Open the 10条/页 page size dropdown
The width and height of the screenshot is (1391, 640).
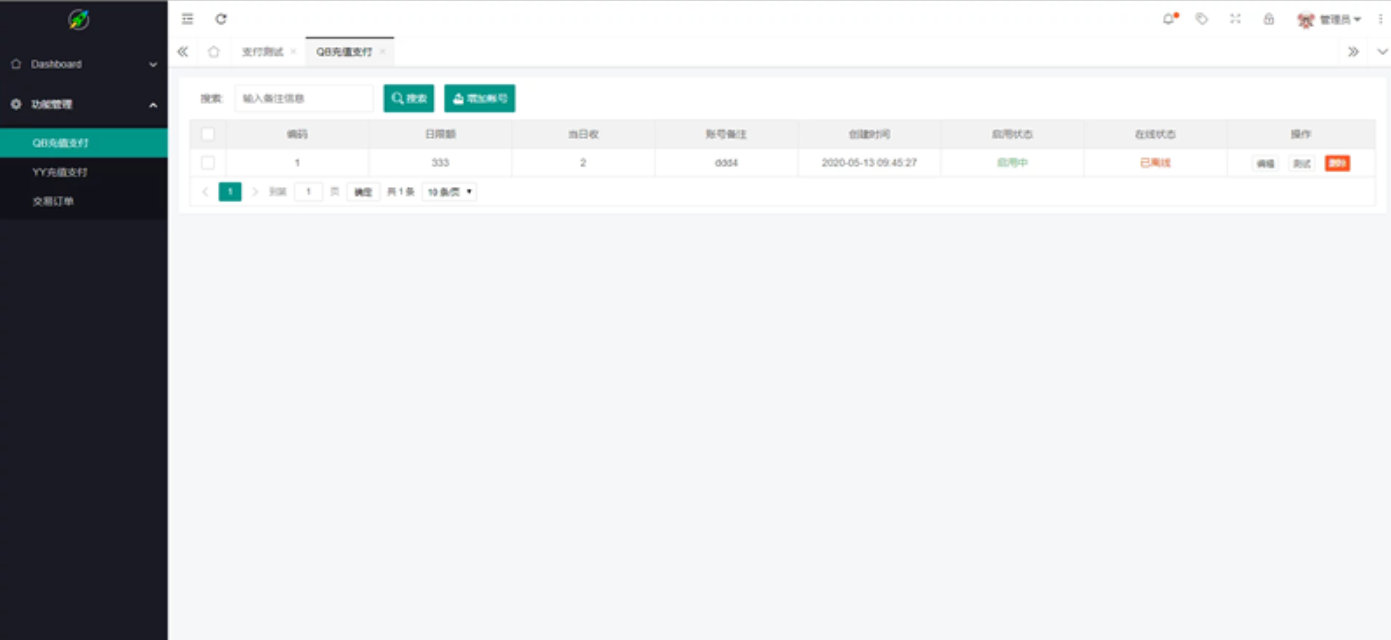(449, 192)
